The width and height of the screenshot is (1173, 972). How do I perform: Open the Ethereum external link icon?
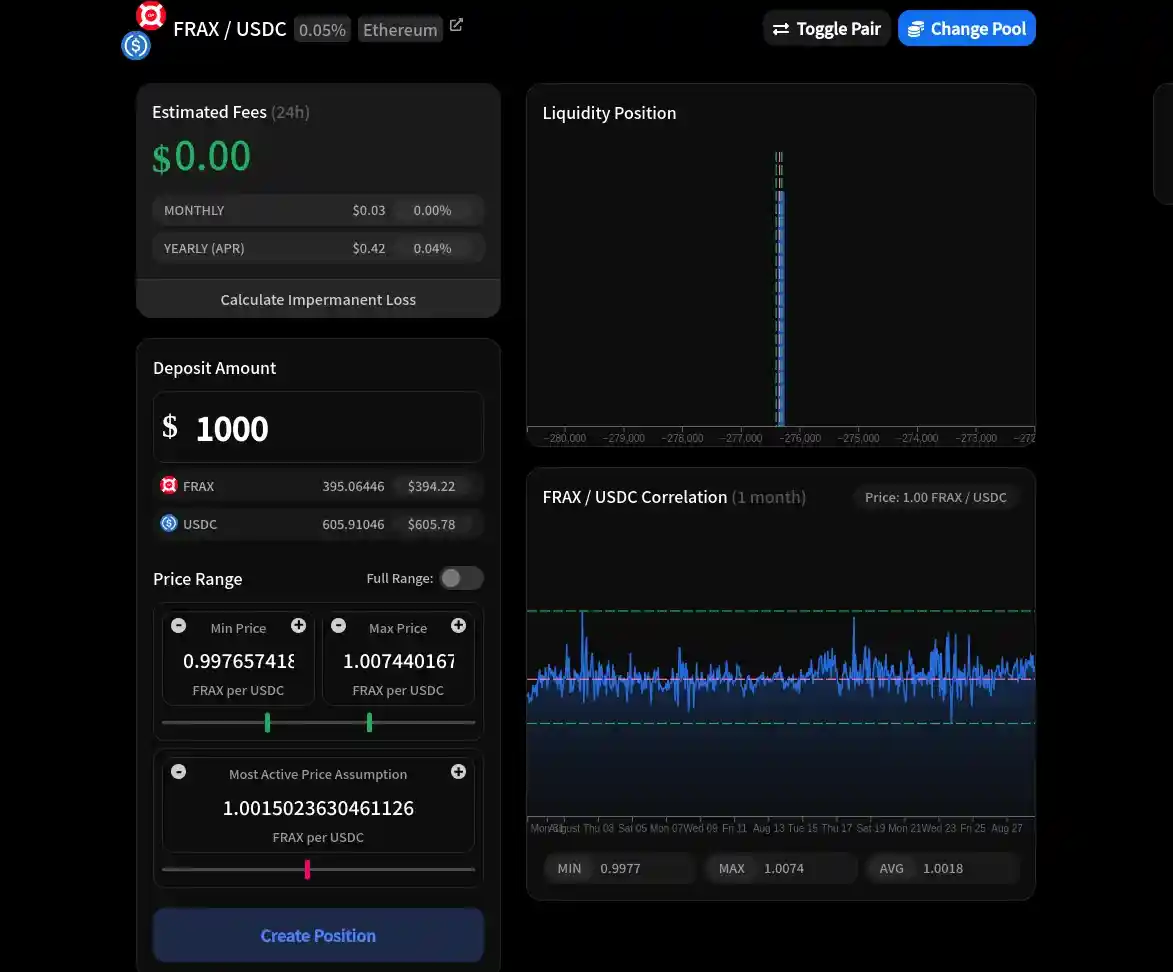point(456,24)
